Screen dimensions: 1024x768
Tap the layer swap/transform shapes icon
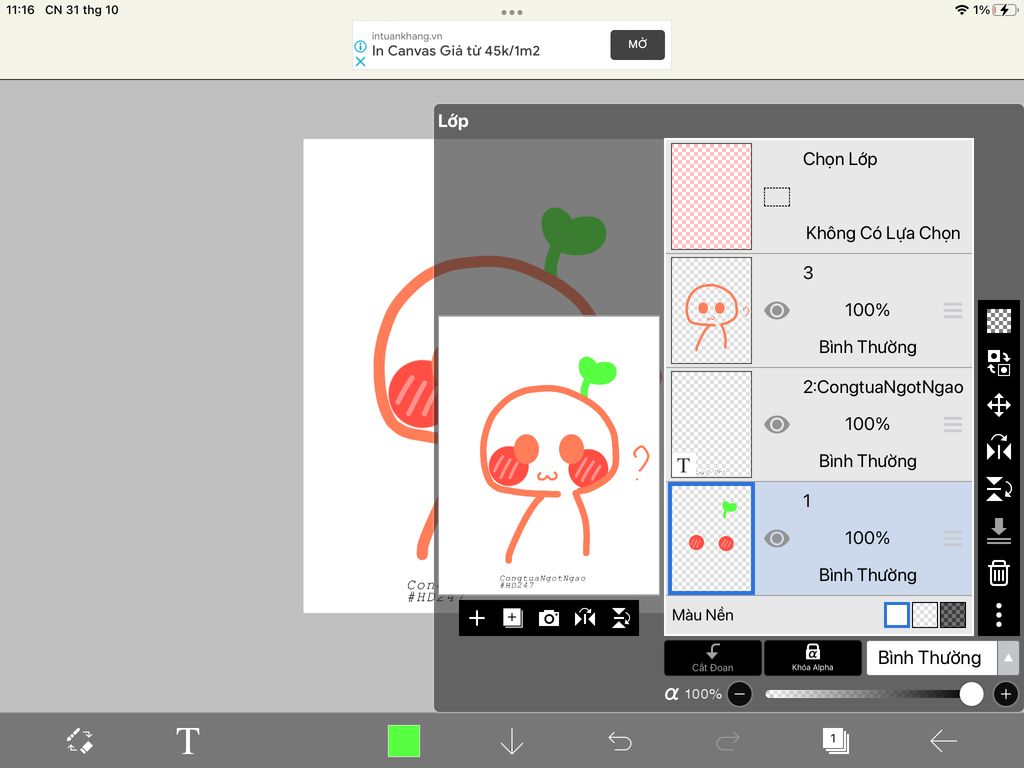pyautogui.click(x=999, y=362)
